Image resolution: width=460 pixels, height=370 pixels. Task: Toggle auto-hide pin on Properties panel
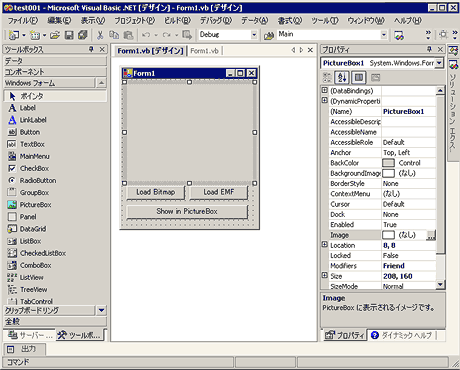click(429, 49)
